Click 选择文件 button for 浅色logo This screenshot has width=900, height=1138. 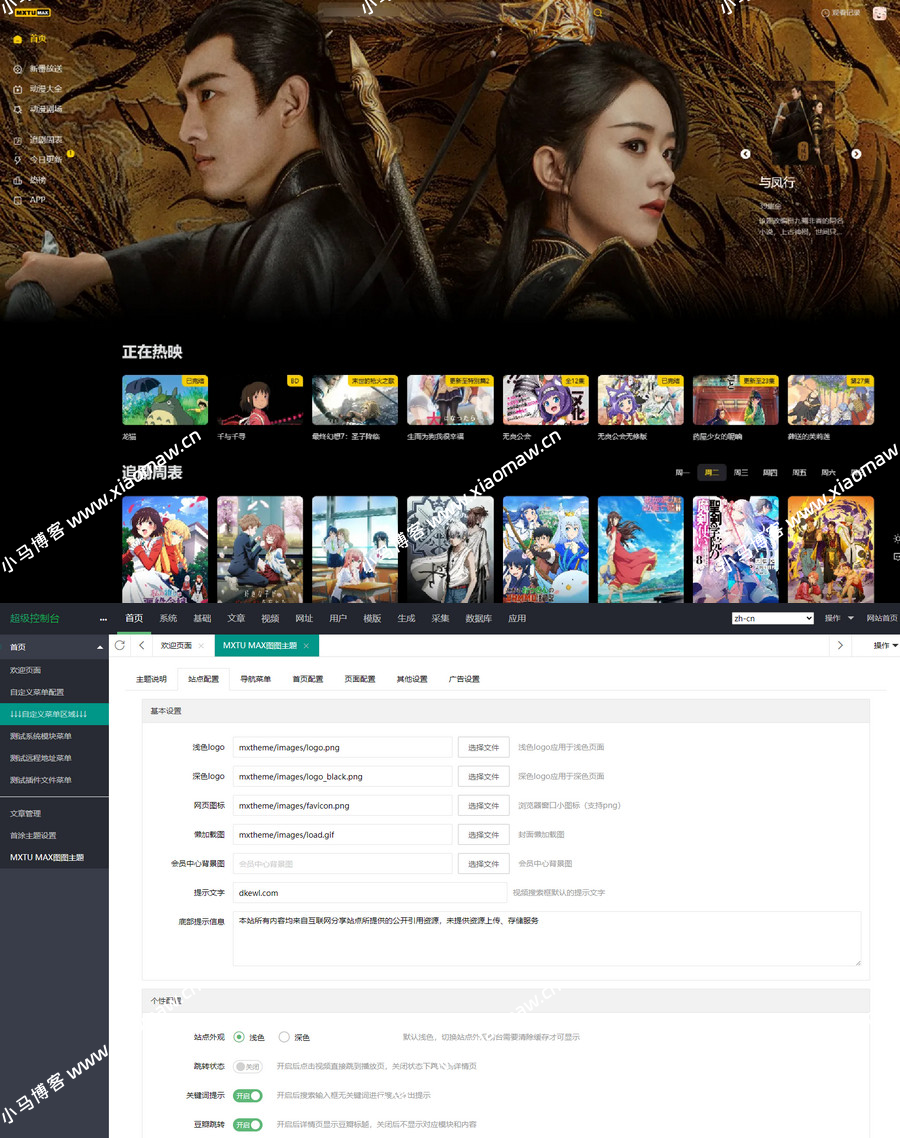pos(483,747)
